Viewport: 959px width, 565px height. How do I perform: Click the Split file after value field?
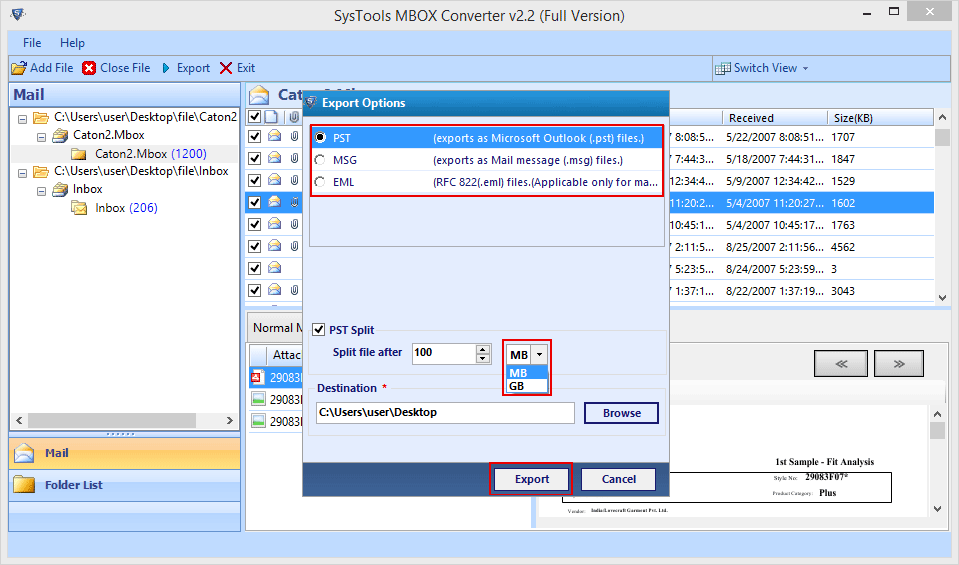tap(444, 353)
